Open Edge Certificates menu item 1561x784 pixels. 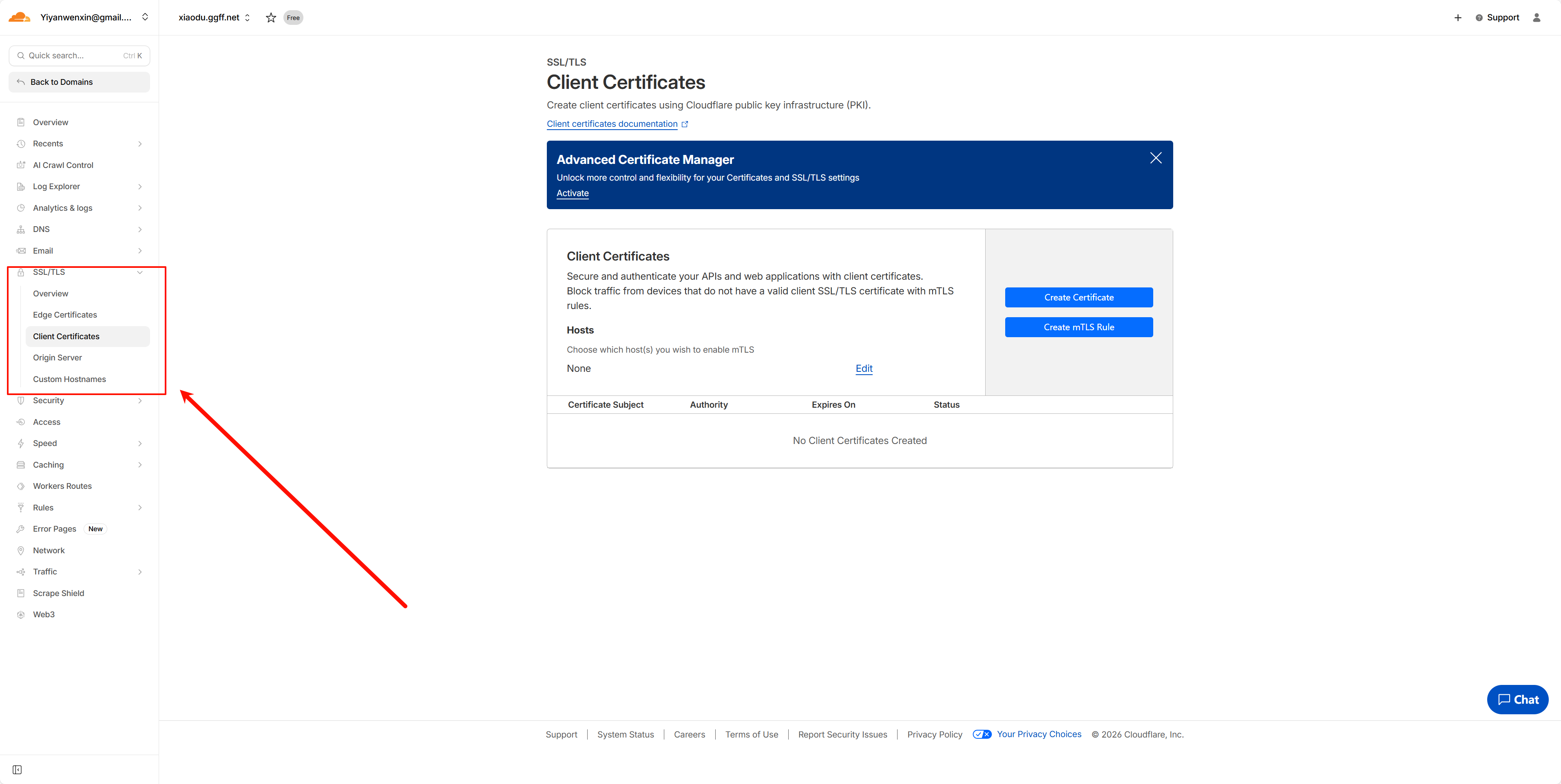[x=65, y=314]
